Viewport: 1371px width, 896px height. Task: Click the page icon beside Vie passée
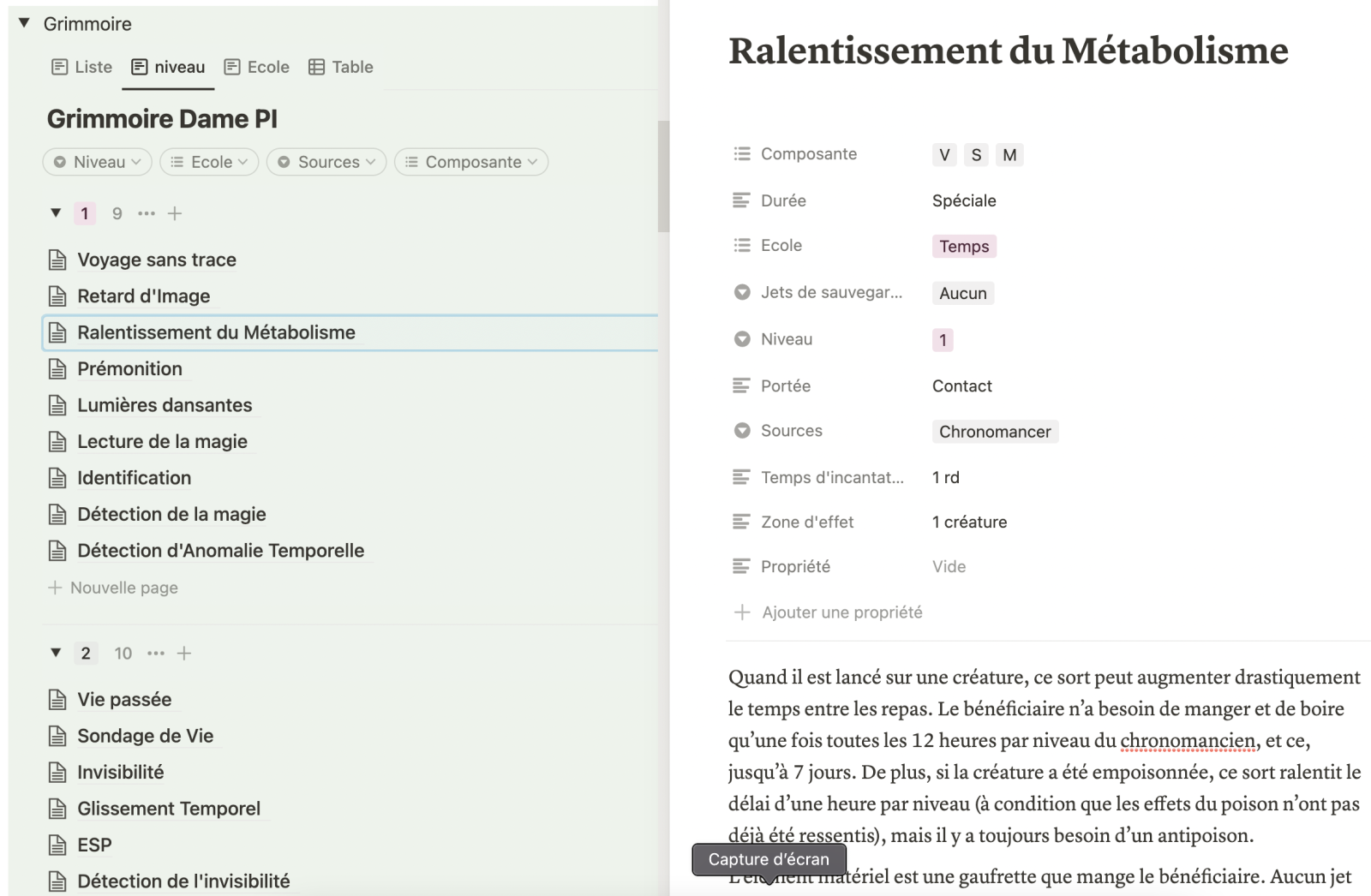pos(57,700)
